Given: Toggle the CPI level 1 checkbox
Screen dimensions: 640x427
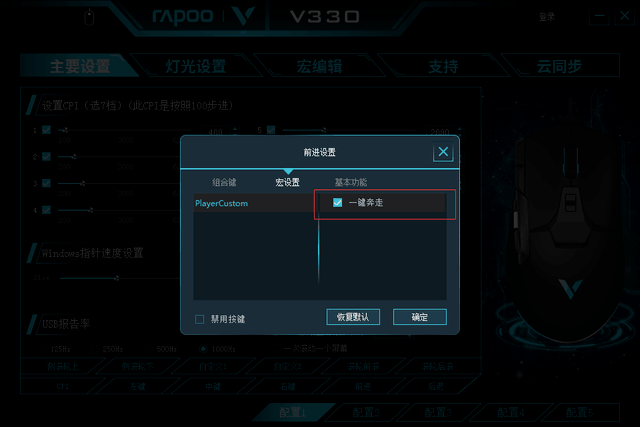Looking at the screenshot, I should point(47,130).
